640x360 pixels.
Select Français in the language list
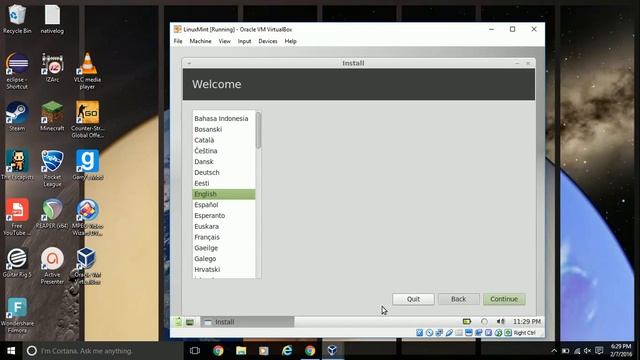(x=224, y=238)
